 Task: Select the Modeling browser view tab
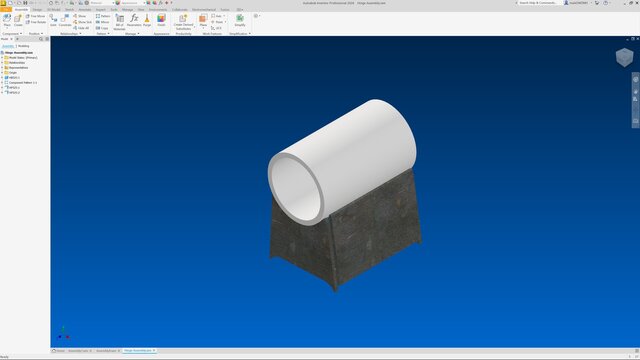click(x=23, y=46)
